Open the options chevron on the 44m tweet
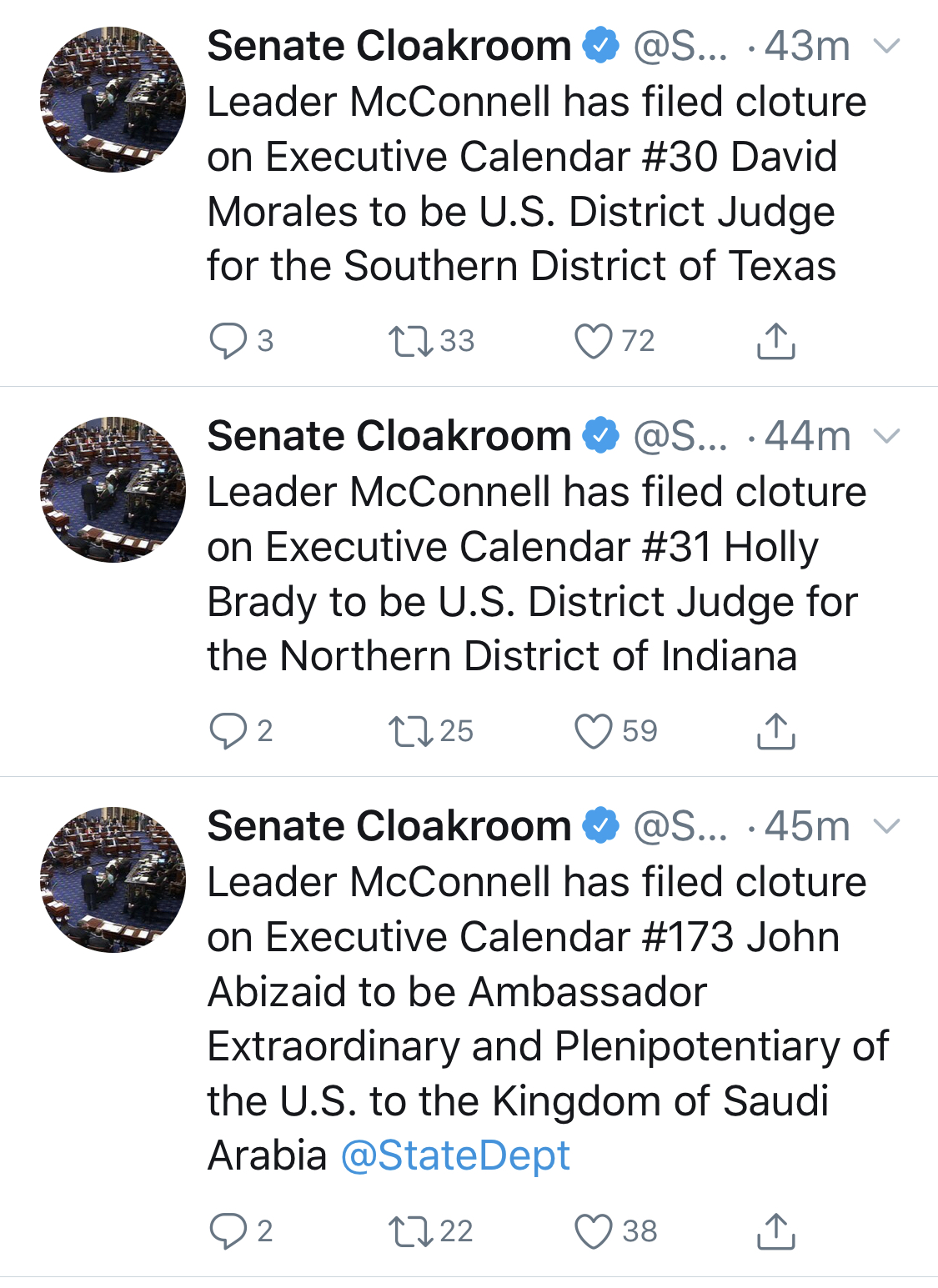Screen dimensions: 938x1288 pos(886,436)
